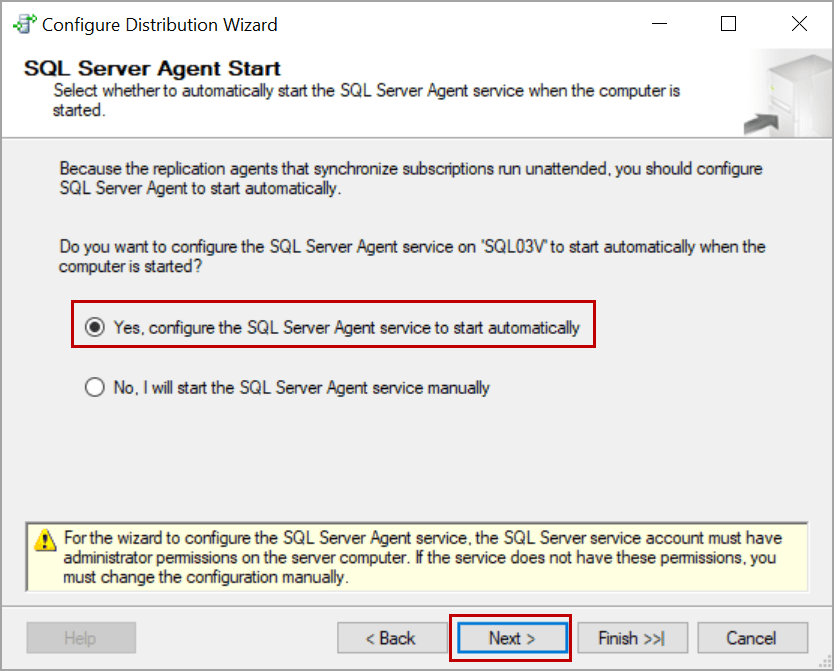Select manual SQL Server Agent startup option
Viewport: 834px width, 671px height.
[95, 387]
